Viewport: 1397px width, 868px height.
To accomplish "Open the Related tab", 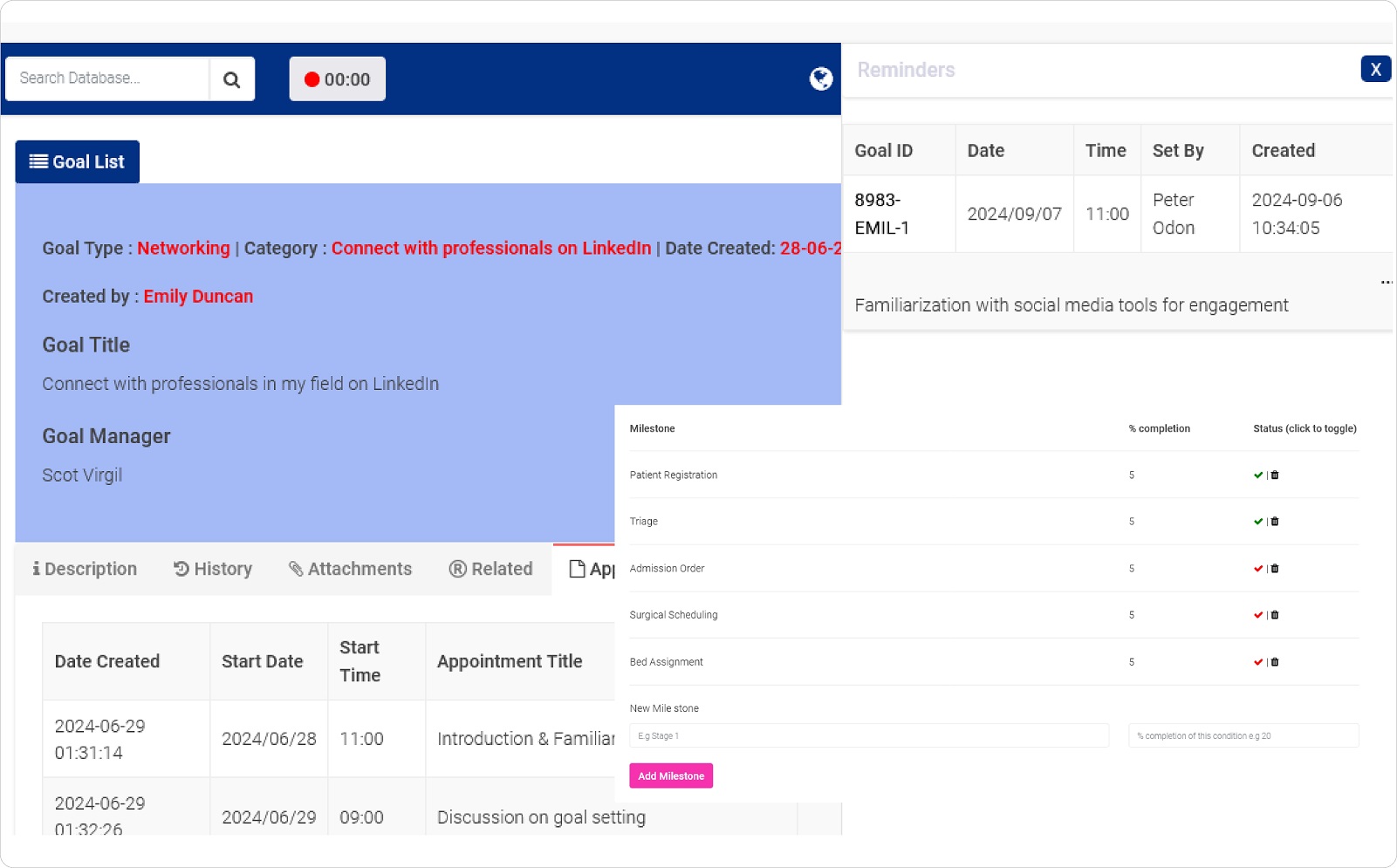I will pyautogui.click(x=490, y=569).
